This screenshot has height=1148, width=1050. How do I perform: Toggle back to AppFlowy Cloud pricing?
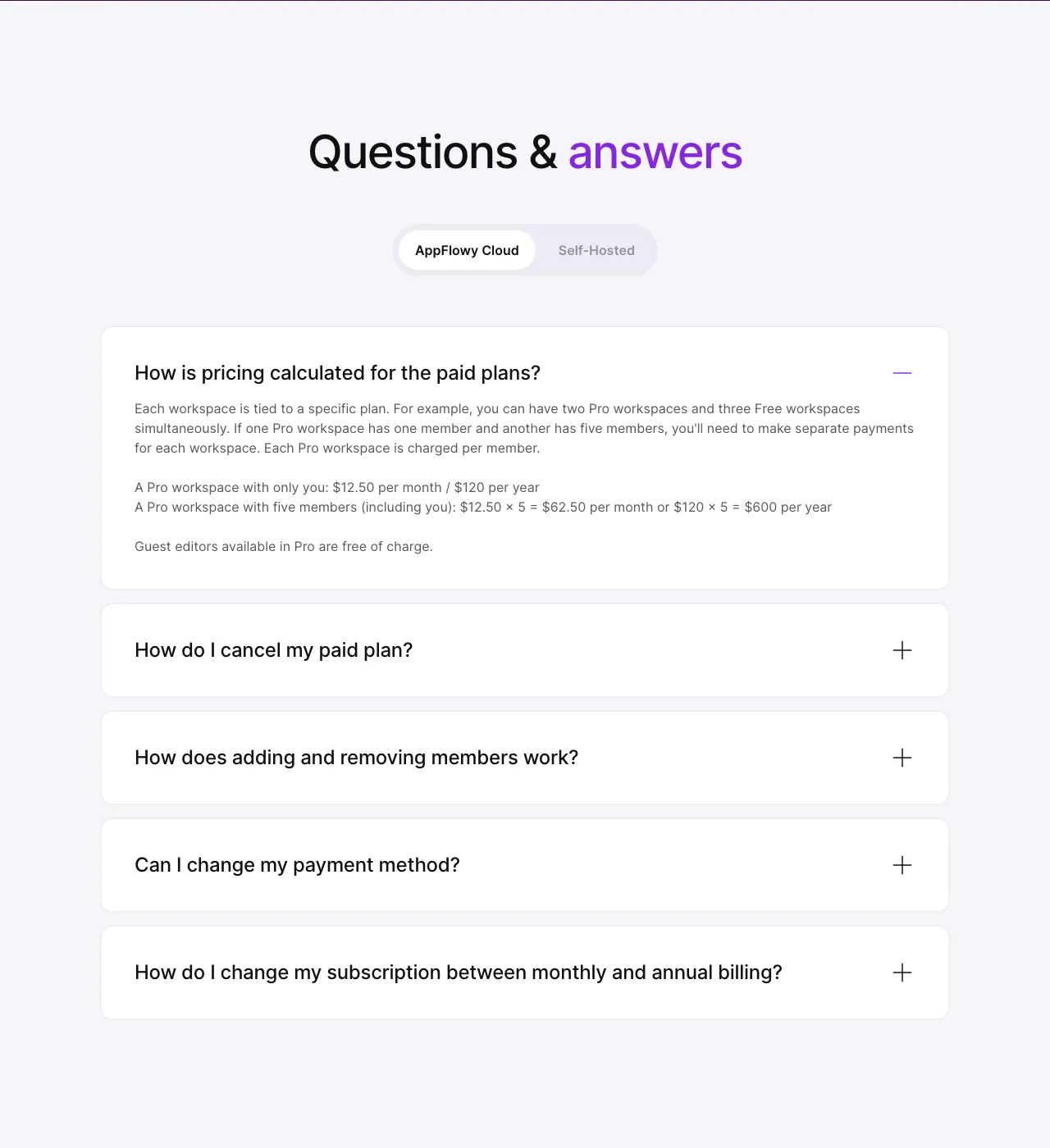(x=467, y=250)
